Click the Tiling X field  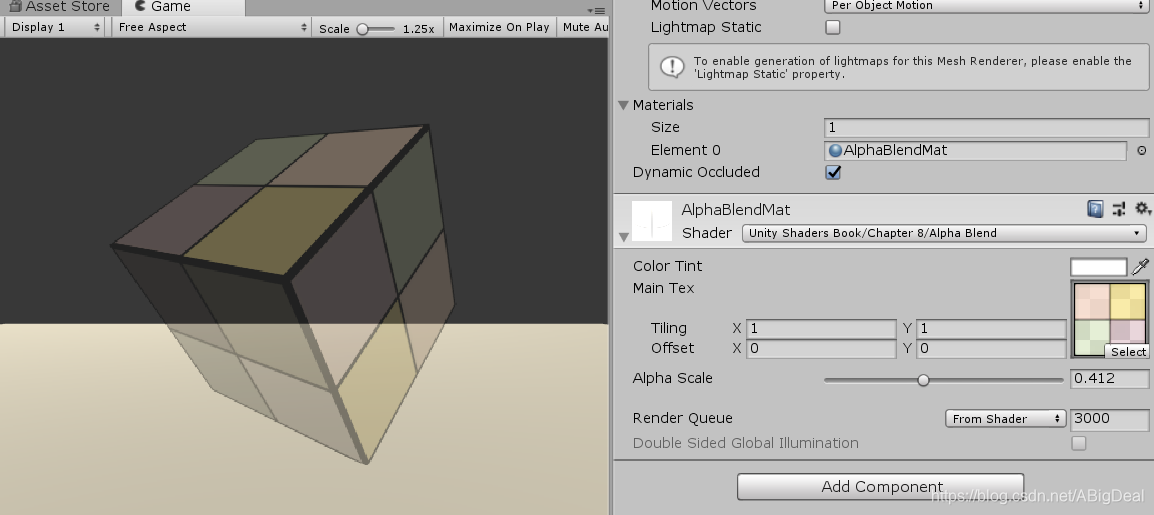[x=821, y=329]
